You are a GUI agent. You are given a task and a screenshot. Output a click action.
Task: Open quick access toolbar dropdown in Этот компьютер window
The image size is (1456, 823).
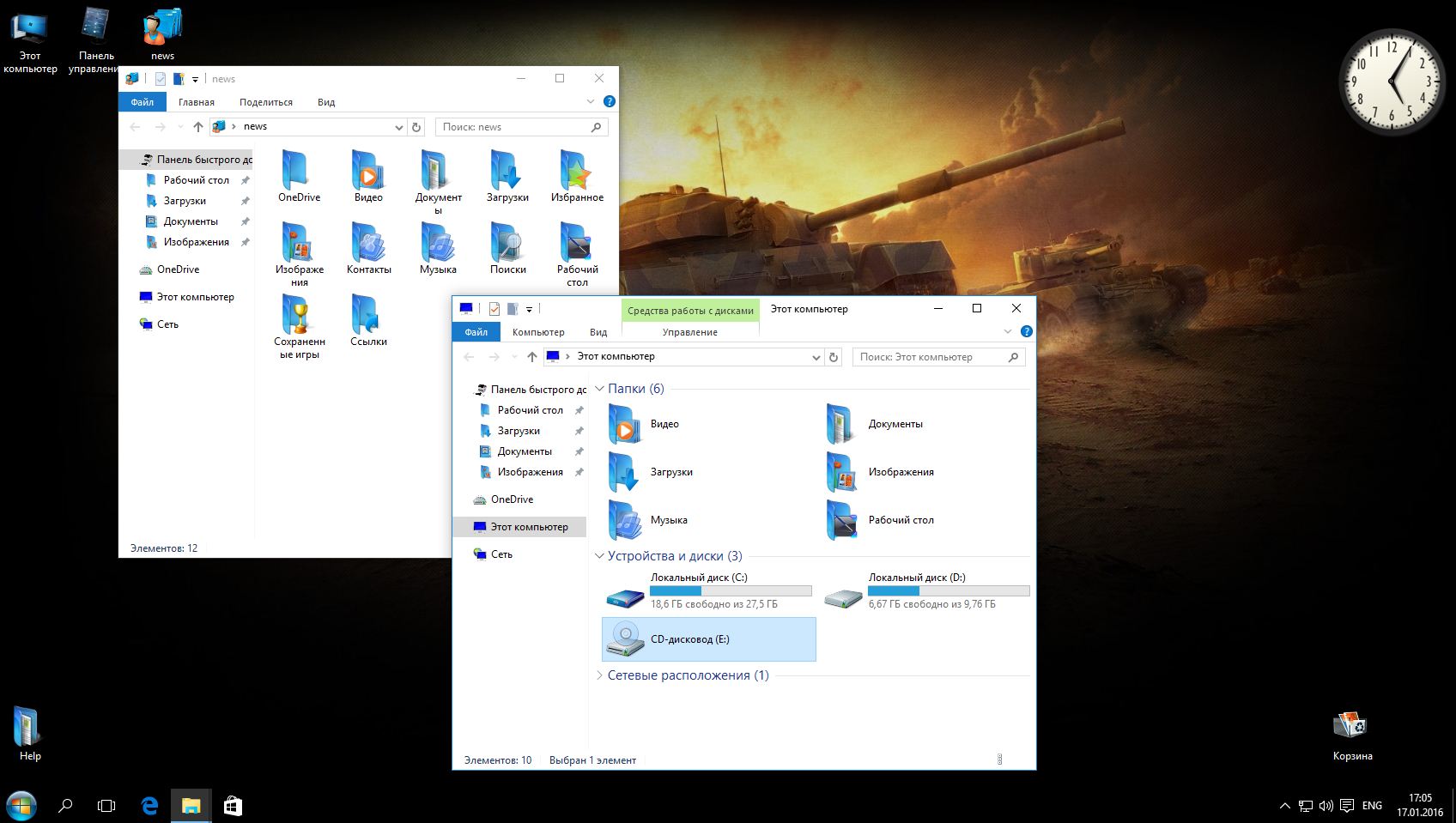tap(529, 309)
